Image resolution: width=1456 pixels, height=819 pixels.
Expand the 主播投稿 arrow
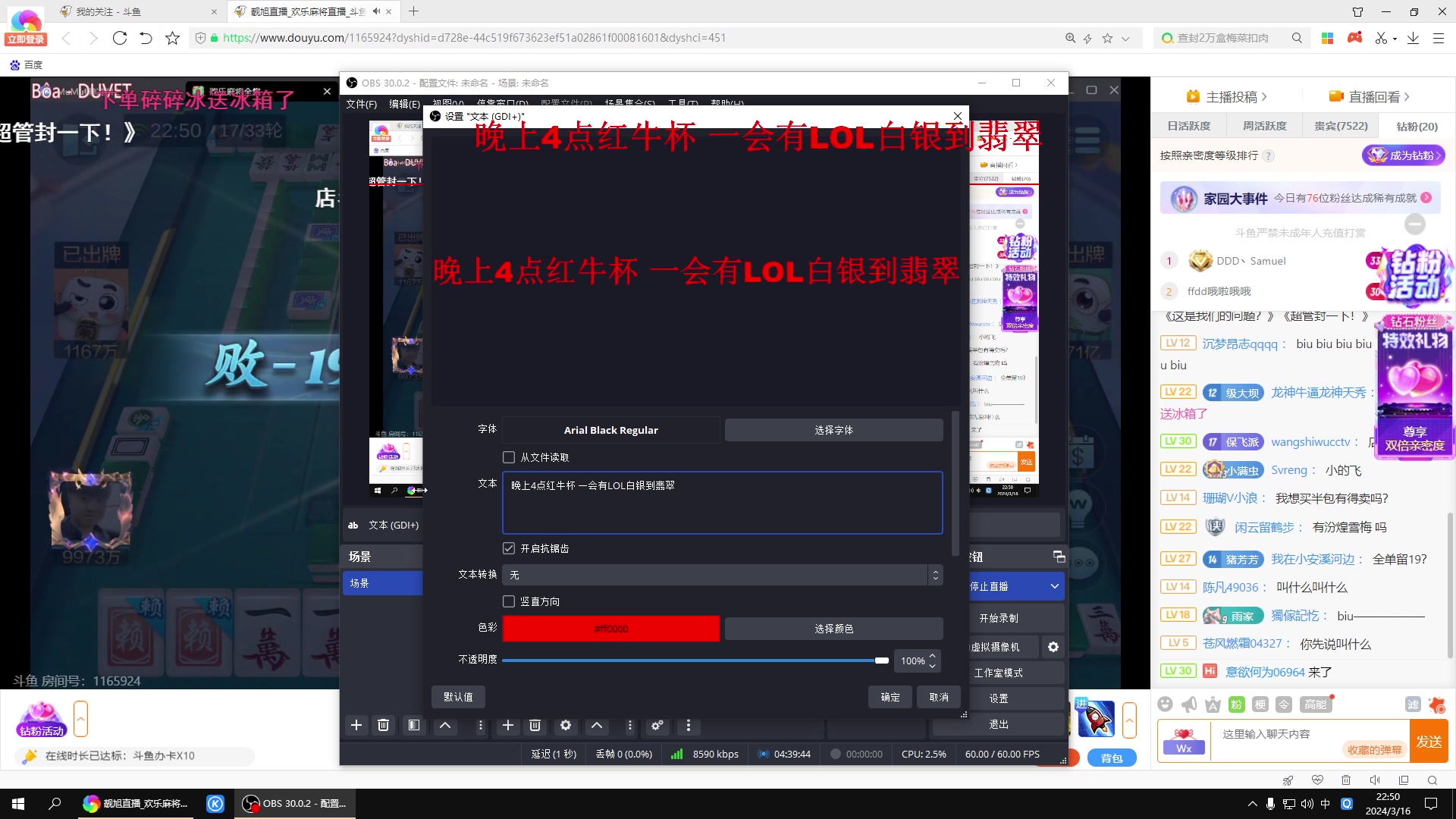tap(1264, 97)
